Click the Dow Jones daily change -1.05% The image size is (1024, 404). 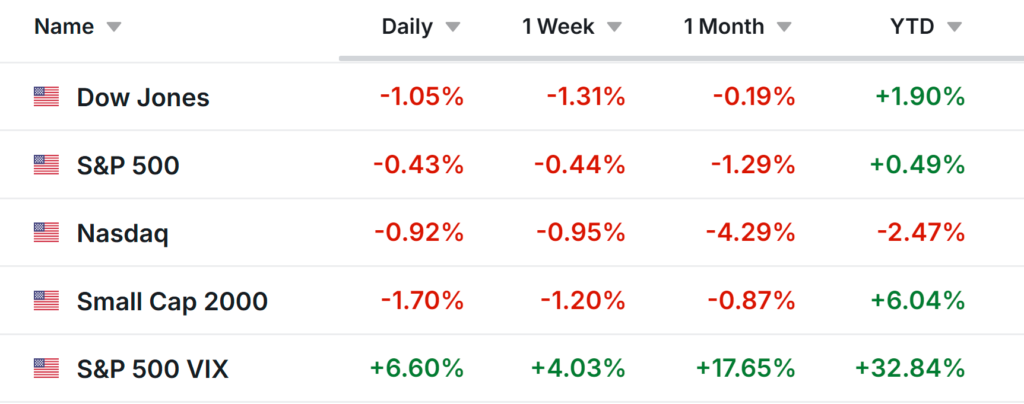[x=421, y=97]
